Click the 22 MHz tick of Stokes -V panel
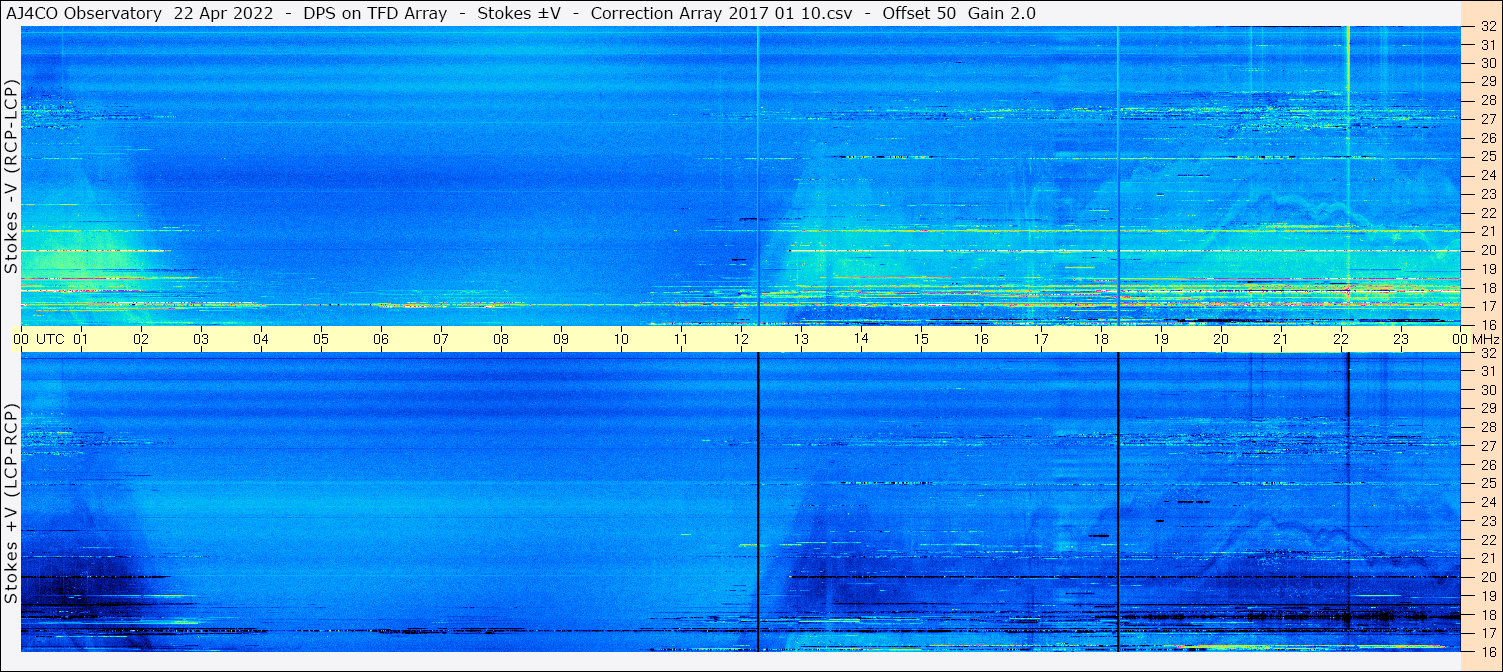 tap(1487, 213)
